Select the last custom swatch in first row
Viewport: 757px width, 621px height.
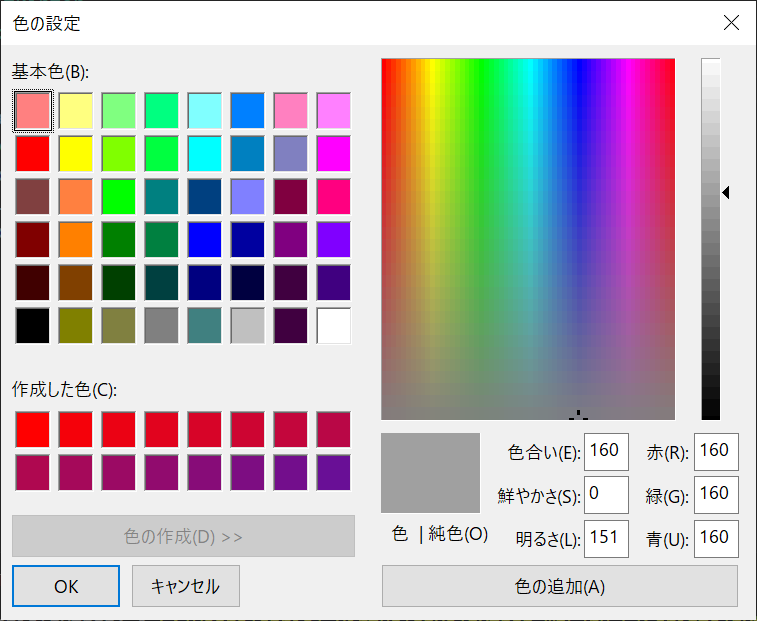[x=334, y=429]
